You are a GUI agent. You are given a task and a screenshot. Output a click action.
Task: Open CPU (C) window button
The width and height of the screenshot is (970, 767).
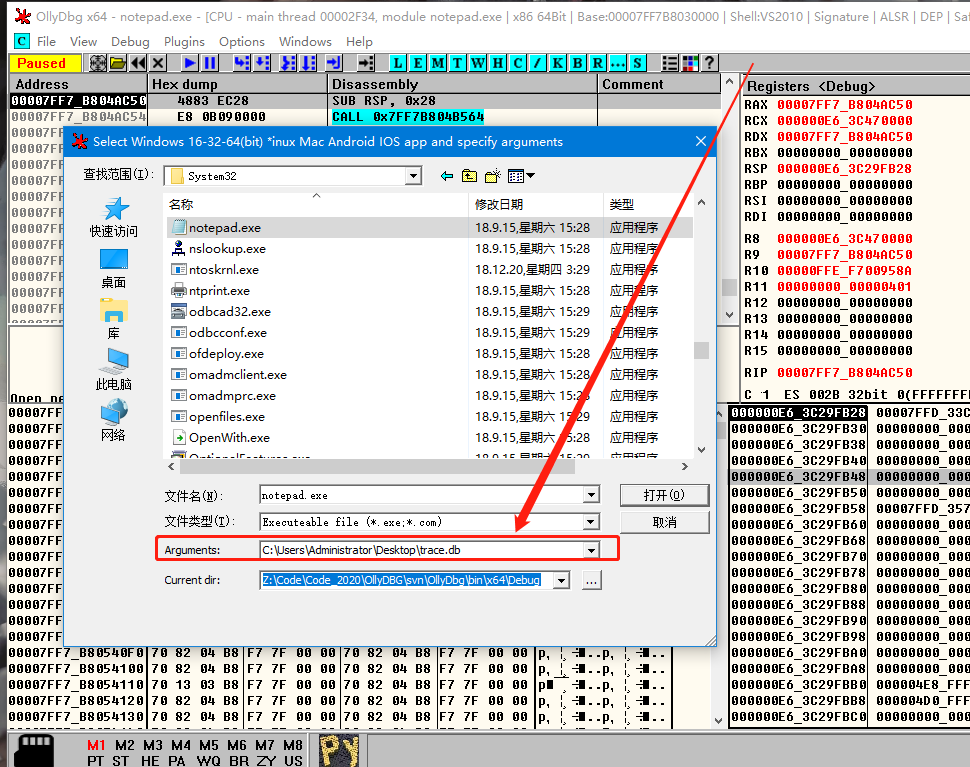click(x=518, y=62)
